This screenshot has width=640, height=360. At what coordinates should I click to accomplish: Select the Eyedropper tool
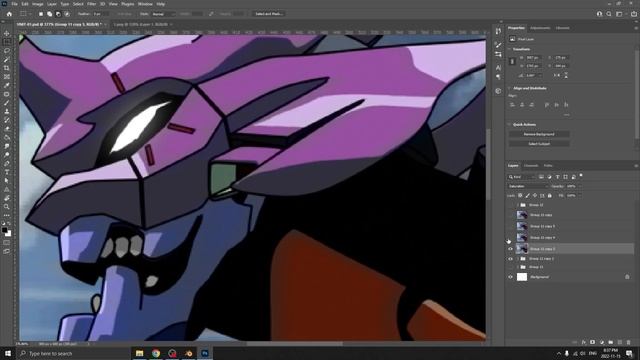[x=7, y=85]
